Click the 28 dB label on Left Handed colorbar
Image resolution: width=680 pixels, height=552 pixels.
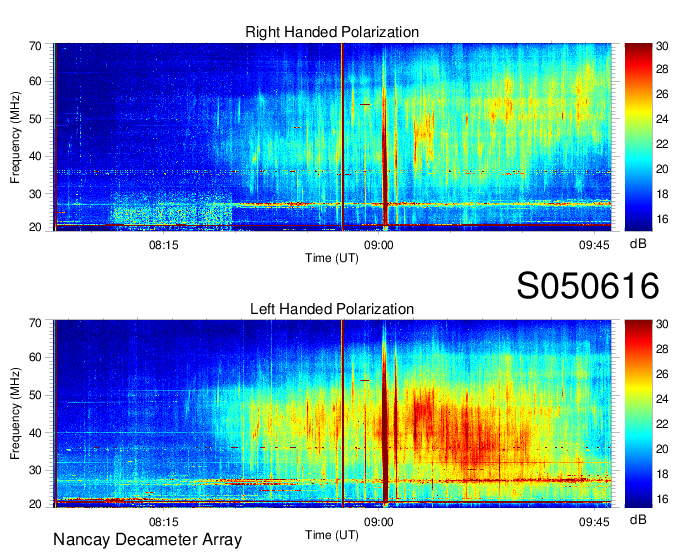(x=662, y=349)
